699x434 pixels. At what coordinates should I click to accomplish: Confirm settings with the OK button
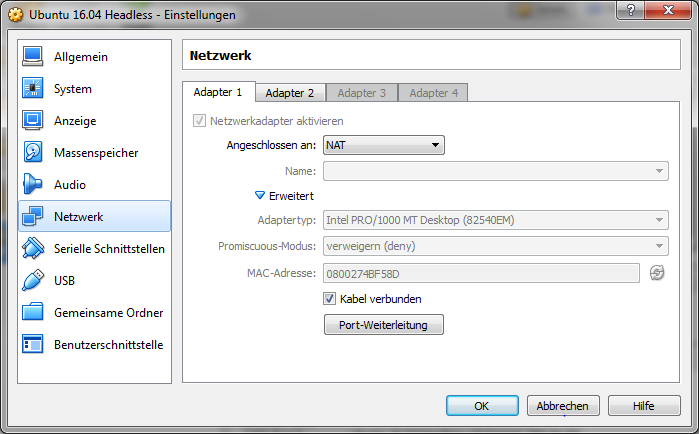pyautogui.click(x=482, y=406)
